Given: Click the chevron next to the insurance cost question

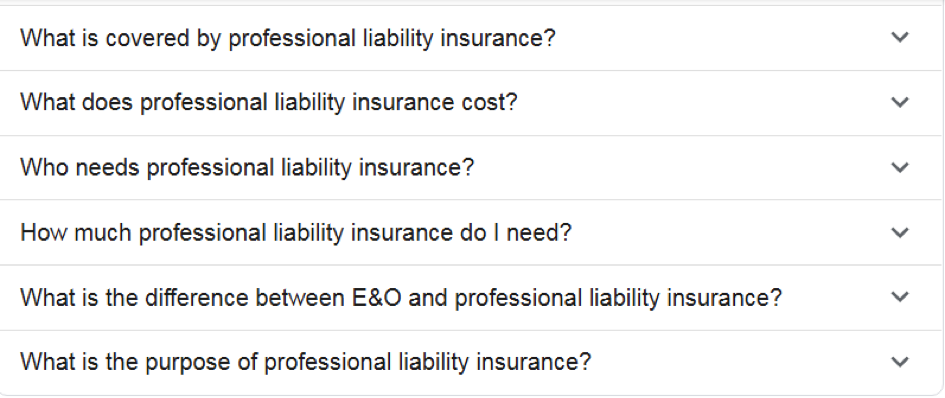Looking at the screenshot, I should pyautogui.click(x=900, y=102).
